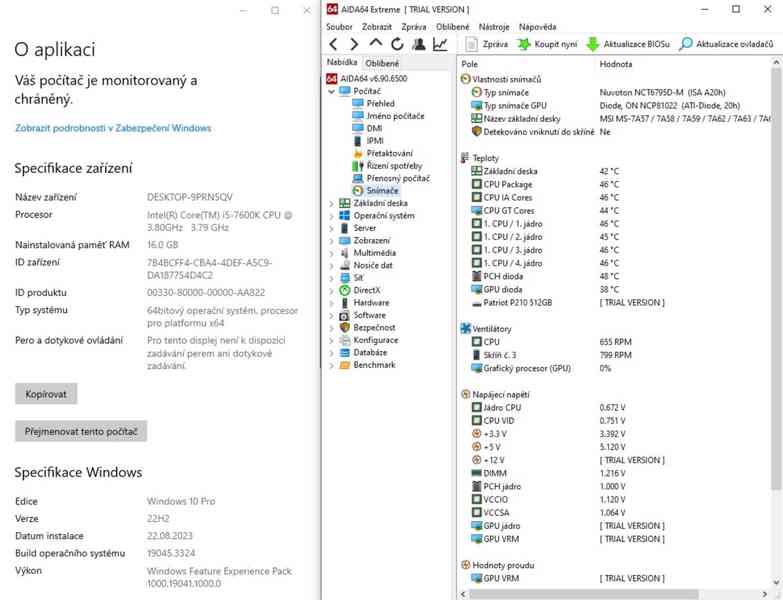The width and height of the screenshot is (783, 600).
Task: Select Přenosný počítač tree item
Action: 391,178
